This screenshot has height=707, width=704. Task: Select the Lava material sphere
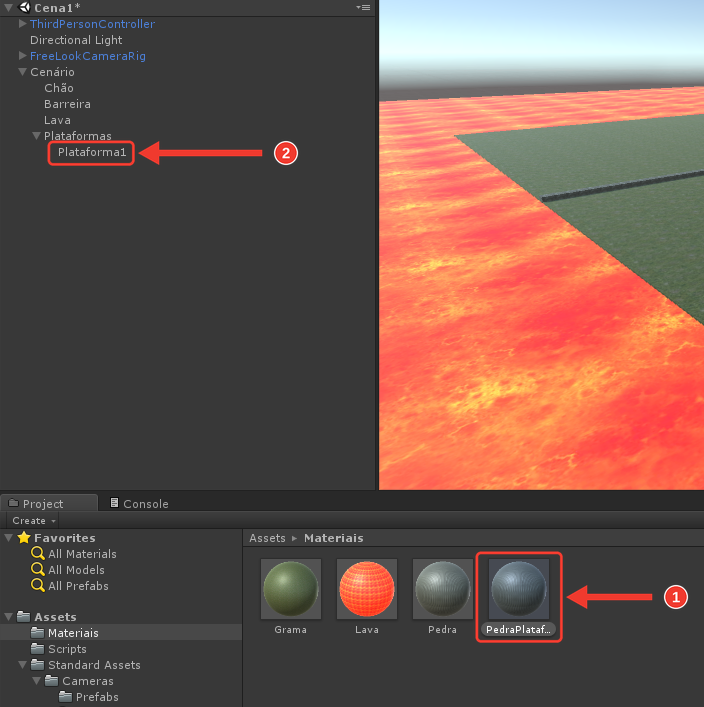click(367, 588)
